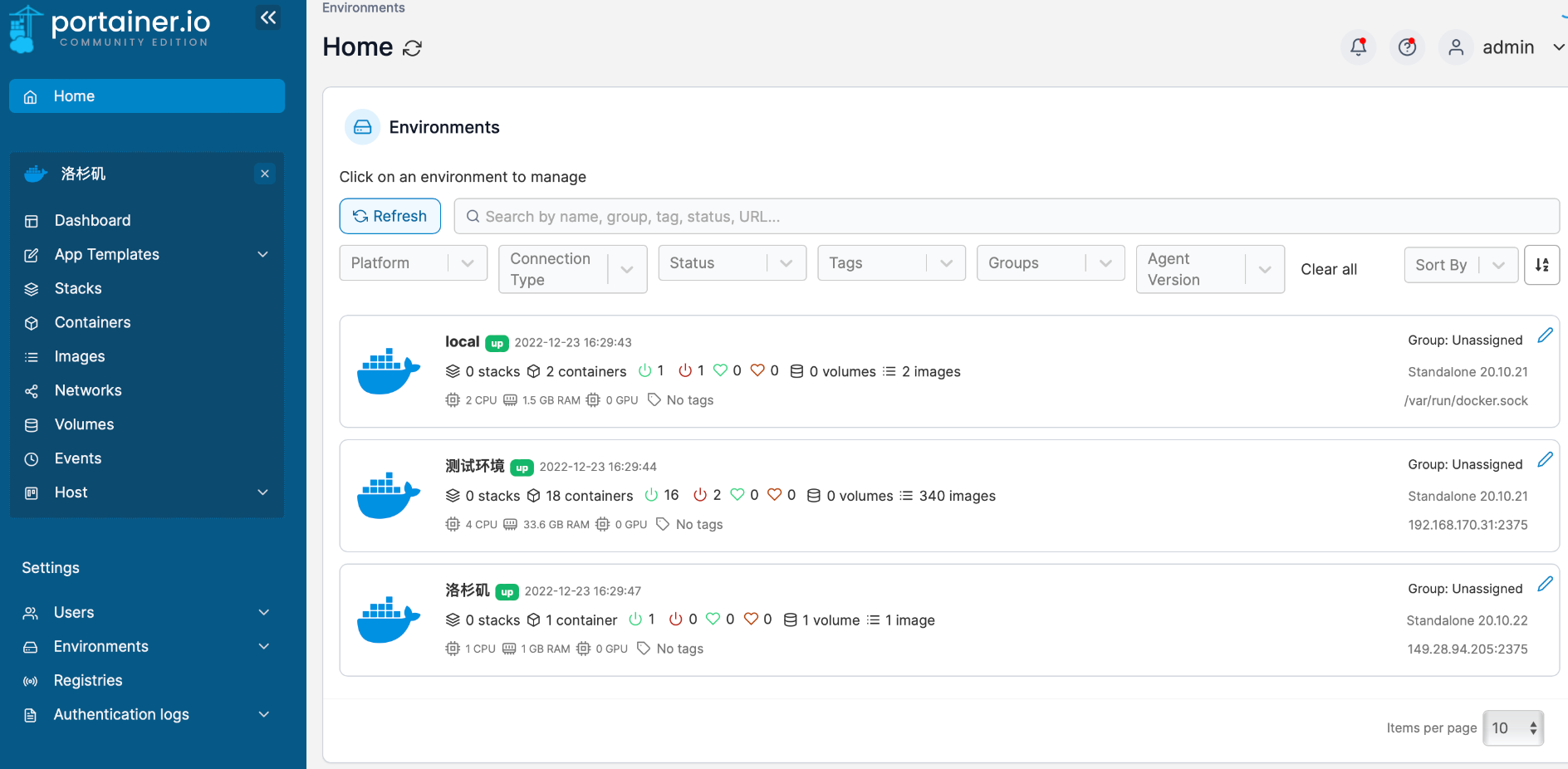Click the Volumes database icon in sidebar
The width and height of the screenshot is (1568, 769).
32,425
